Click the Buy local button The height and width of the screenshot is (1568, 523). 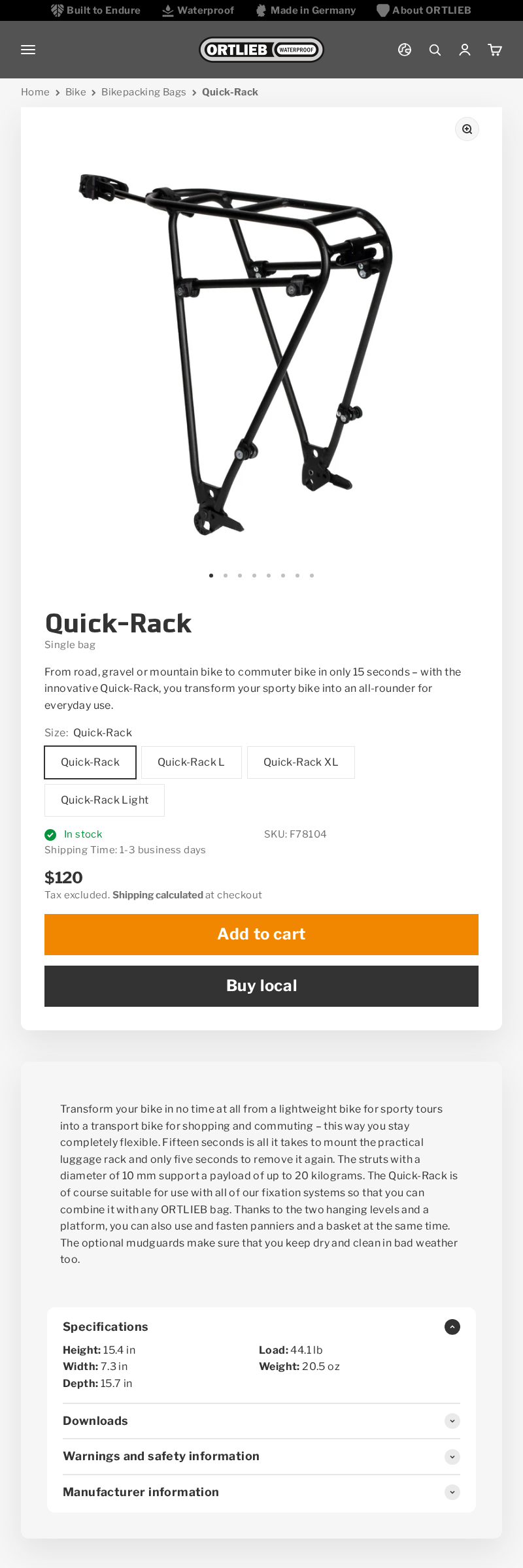pyautogui.click(x=261, y=986)
